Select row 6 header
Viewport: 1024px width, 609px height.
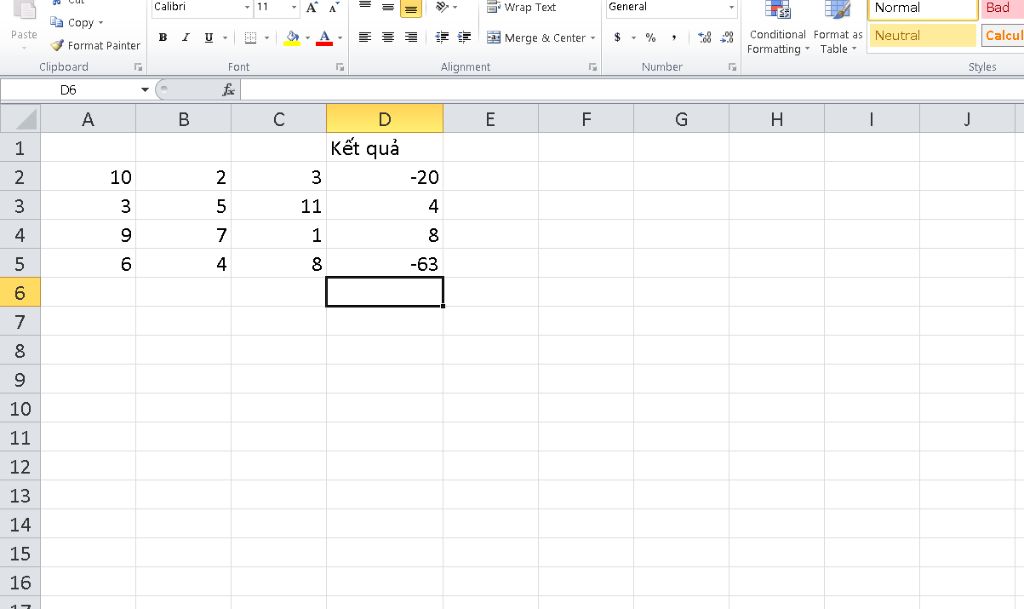[20, 292]
